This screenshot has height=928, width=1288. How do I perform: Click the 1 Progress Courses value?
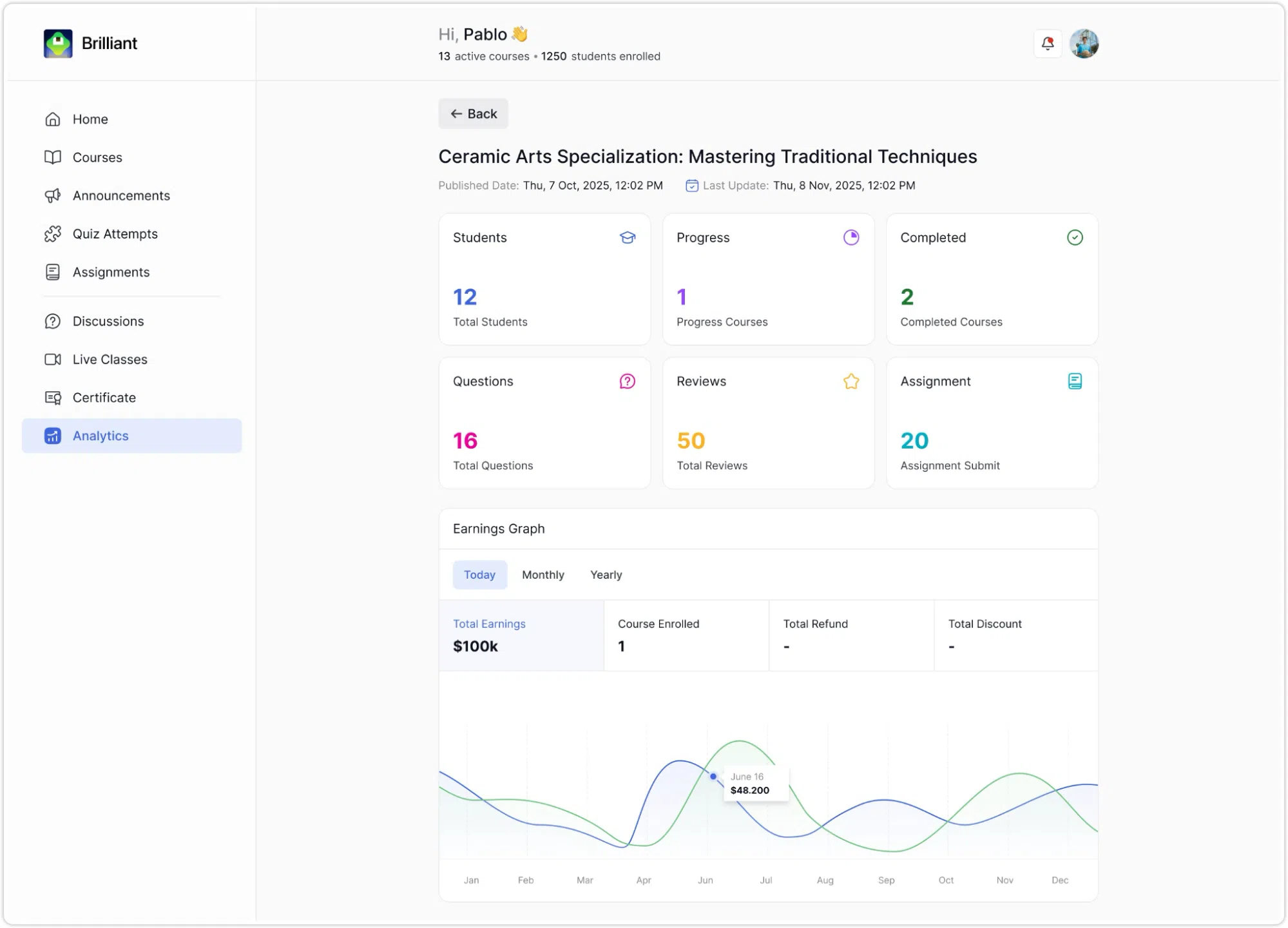[682, 297]
